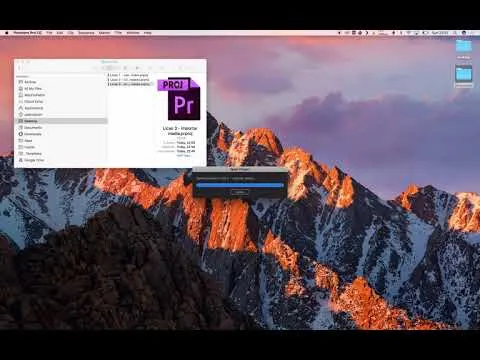Select Documents in the Finder sidebar
The width and height of the screenshot is (480, 360).
pyautogui.click(x=33, y=128)
